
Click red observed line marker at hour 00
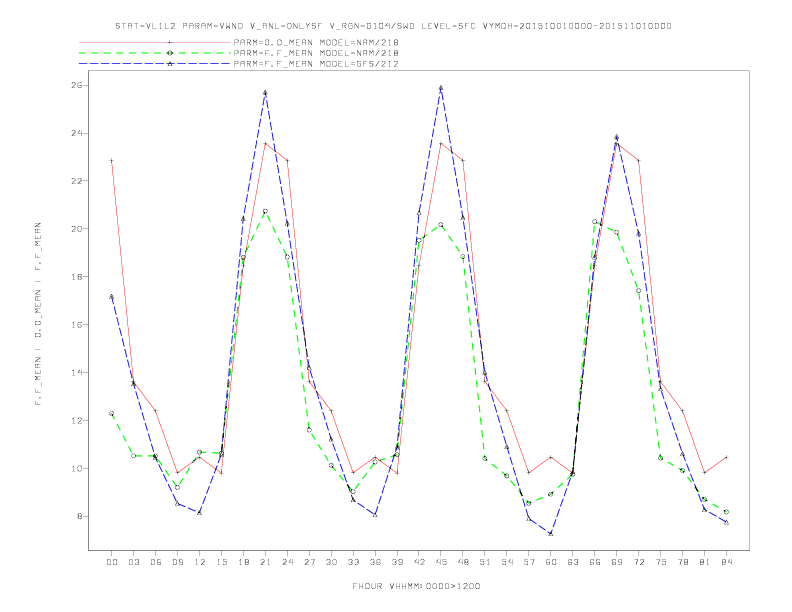[112, 161]
